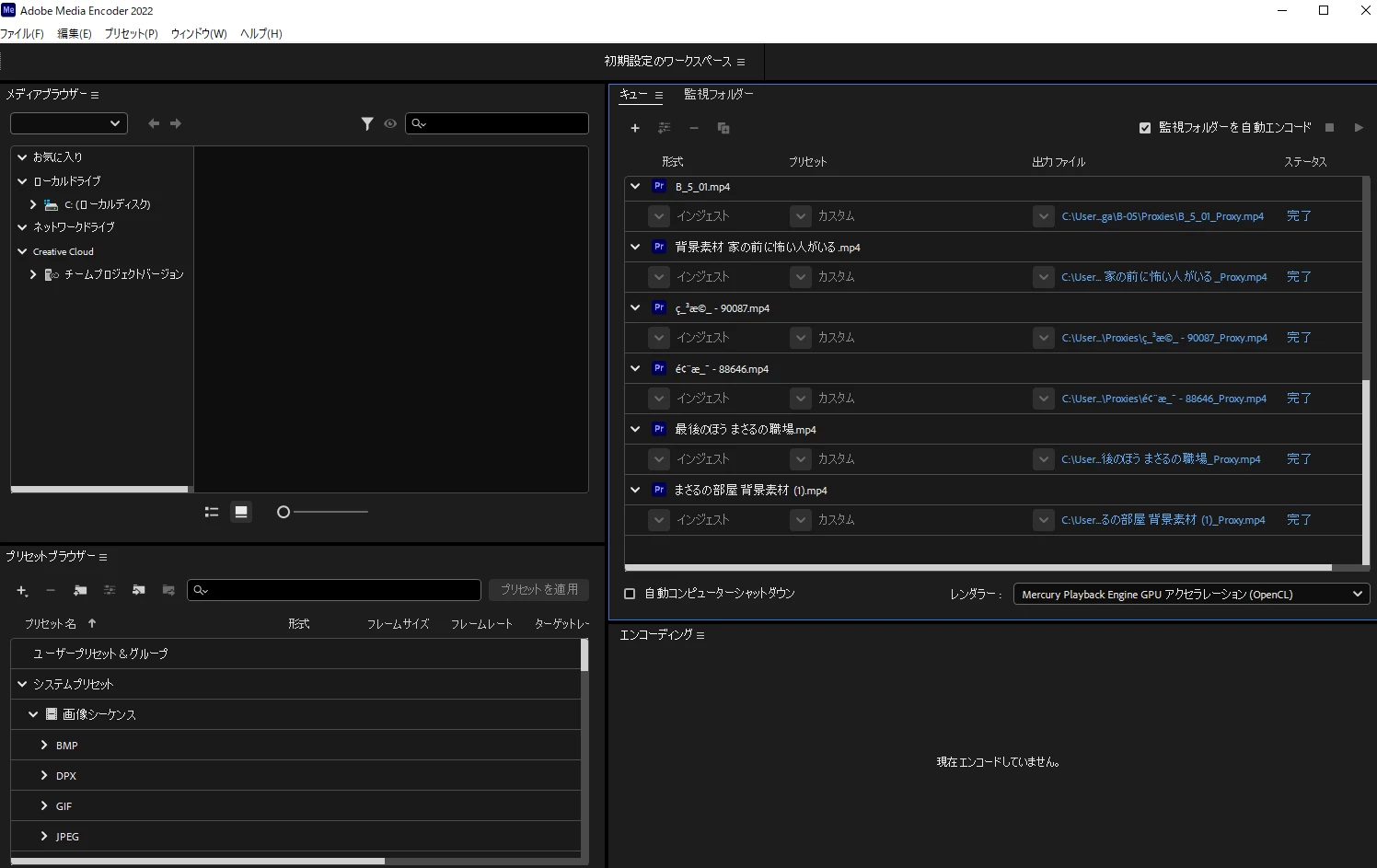Switch to the 監視フォルダー tab

pos(719,94)
